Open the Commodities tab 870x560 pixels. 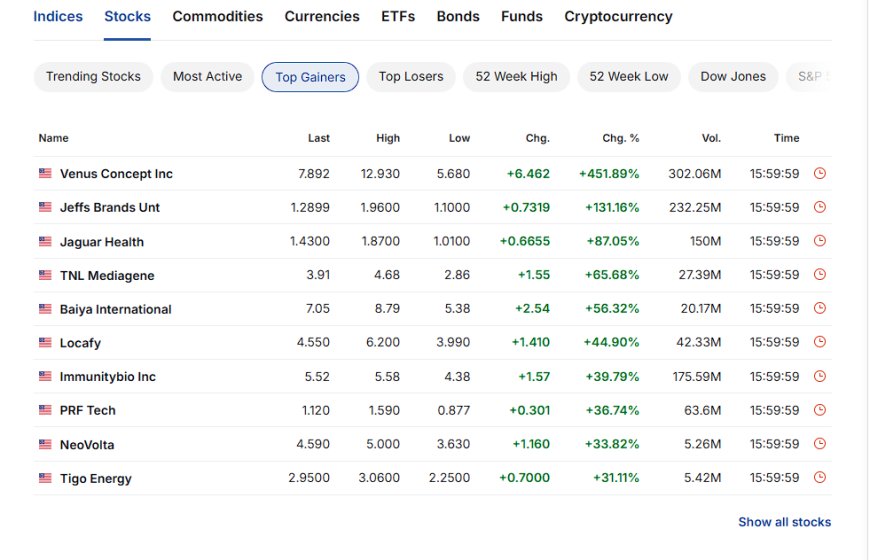tap(218, 17)
